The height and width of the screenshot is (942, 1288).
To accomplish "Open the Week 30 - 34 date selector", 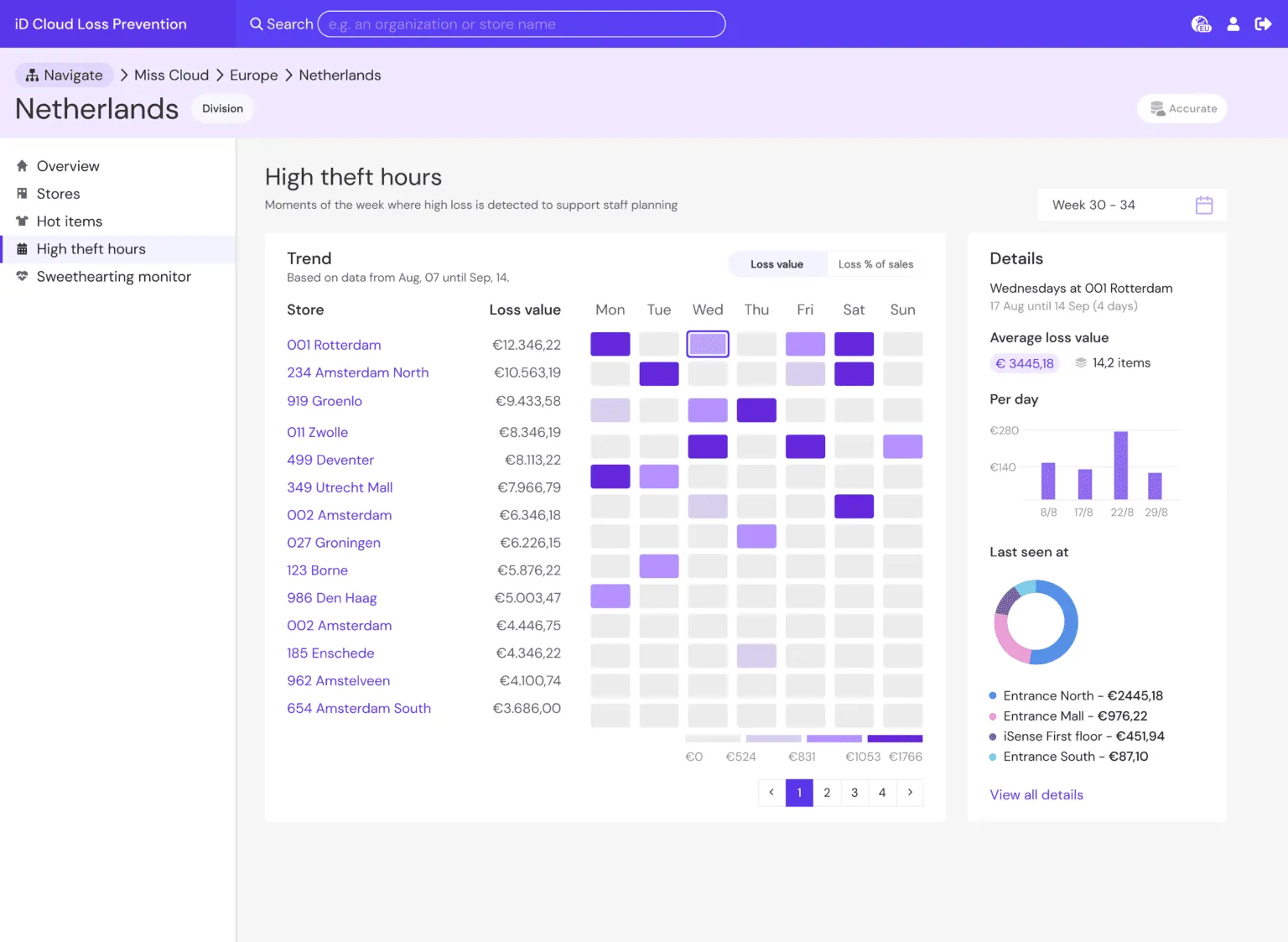I will [1093, 206].
